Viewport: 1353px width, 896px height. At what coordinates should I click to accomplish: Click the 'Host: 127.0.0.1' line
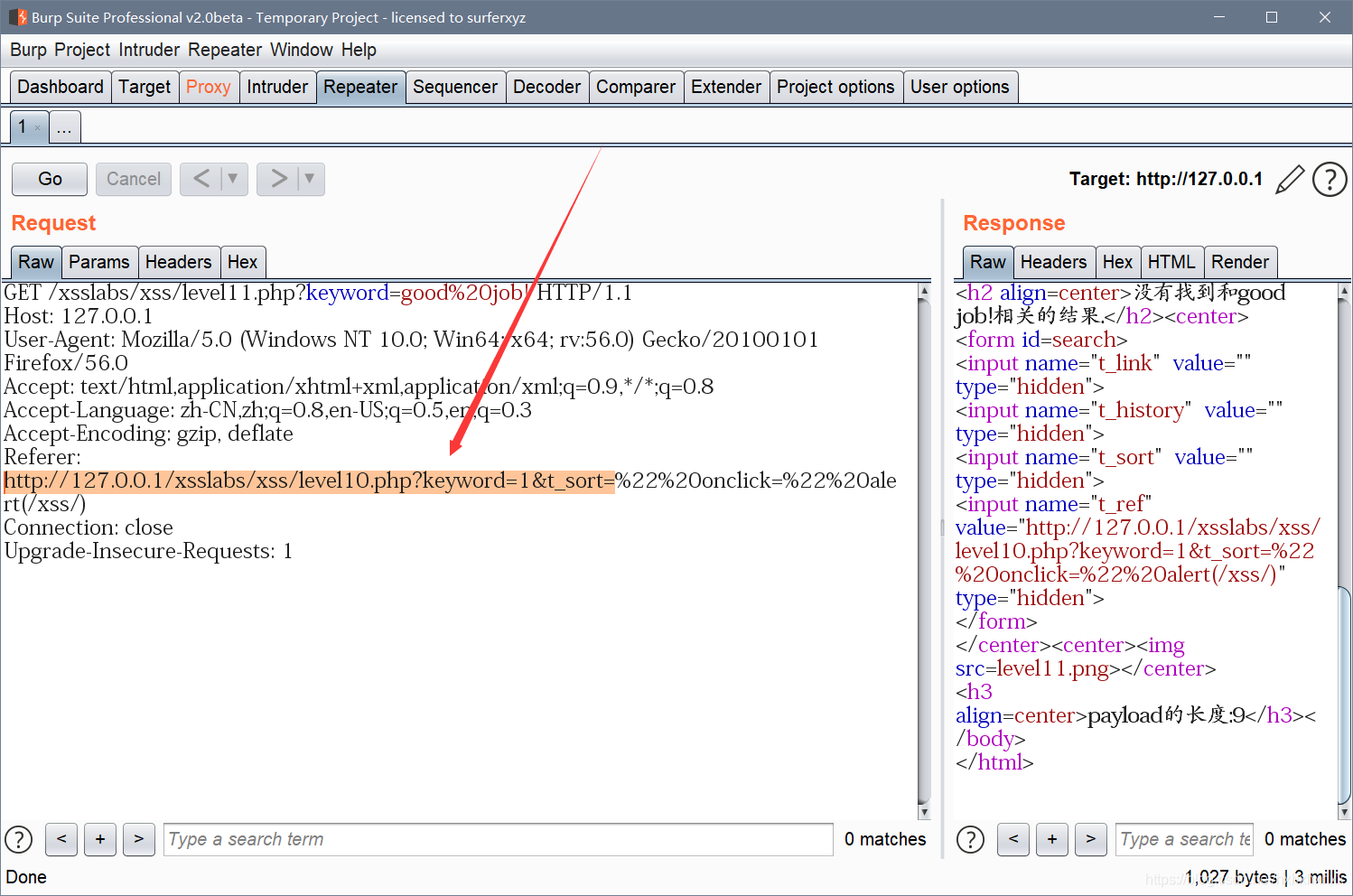click(x=79, y=316)
